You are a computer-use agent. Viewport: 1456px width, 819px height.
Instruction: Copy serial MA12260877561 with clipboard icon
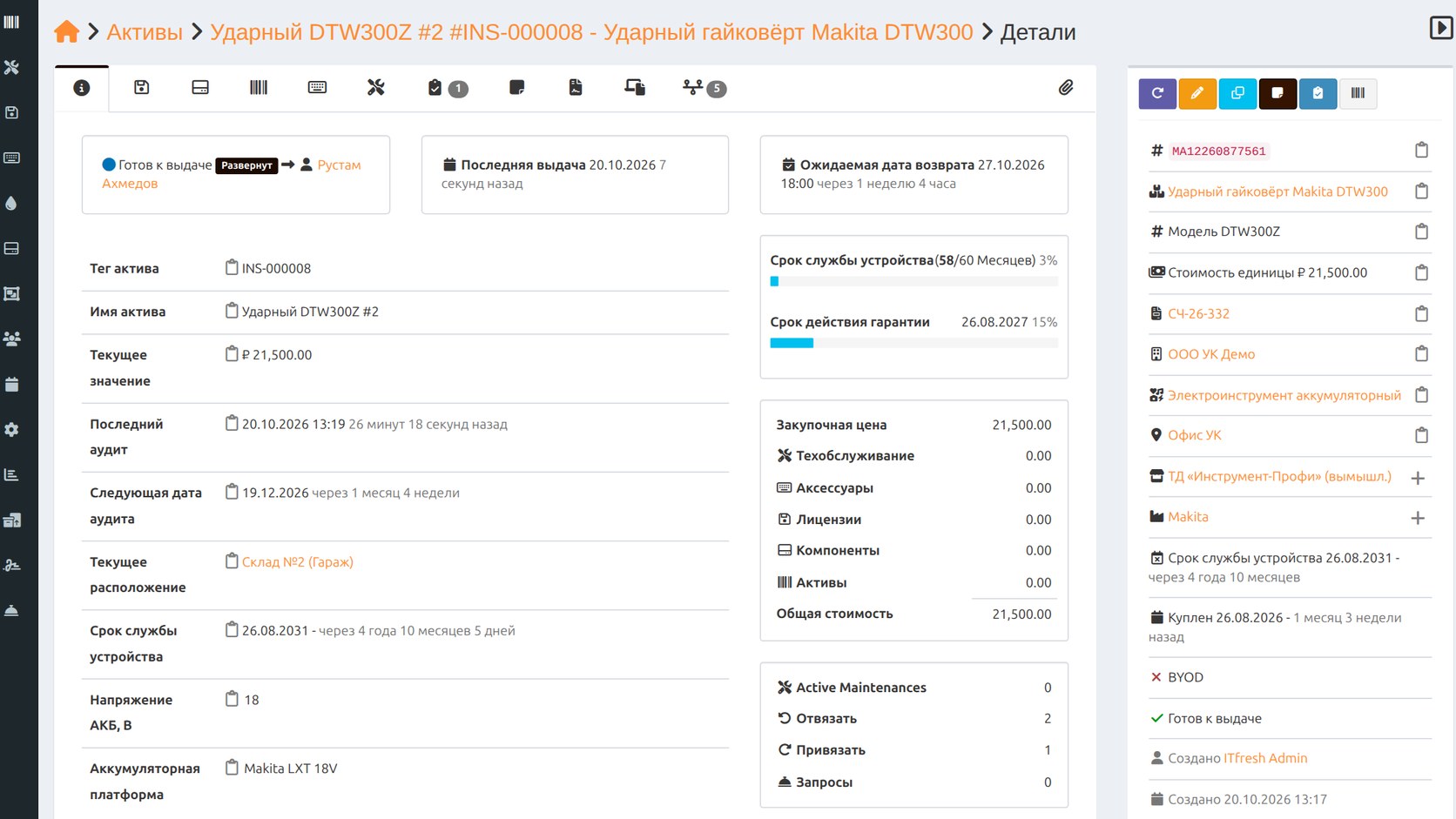pyautogui.click(x=1421, y=150)
